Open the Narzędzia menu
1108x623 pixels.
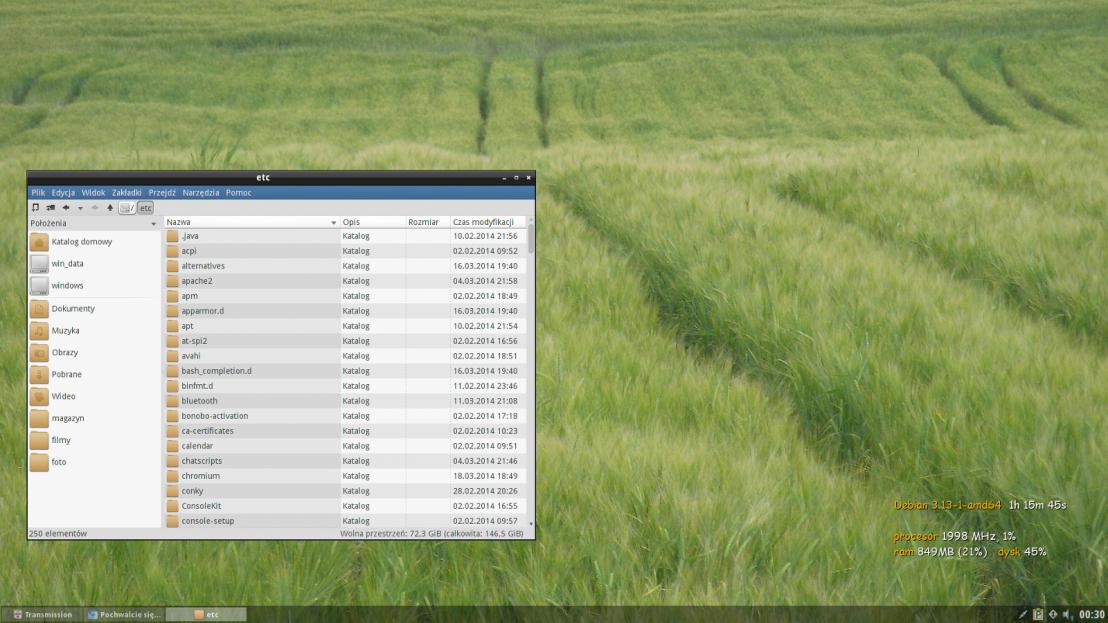[201, 192]
